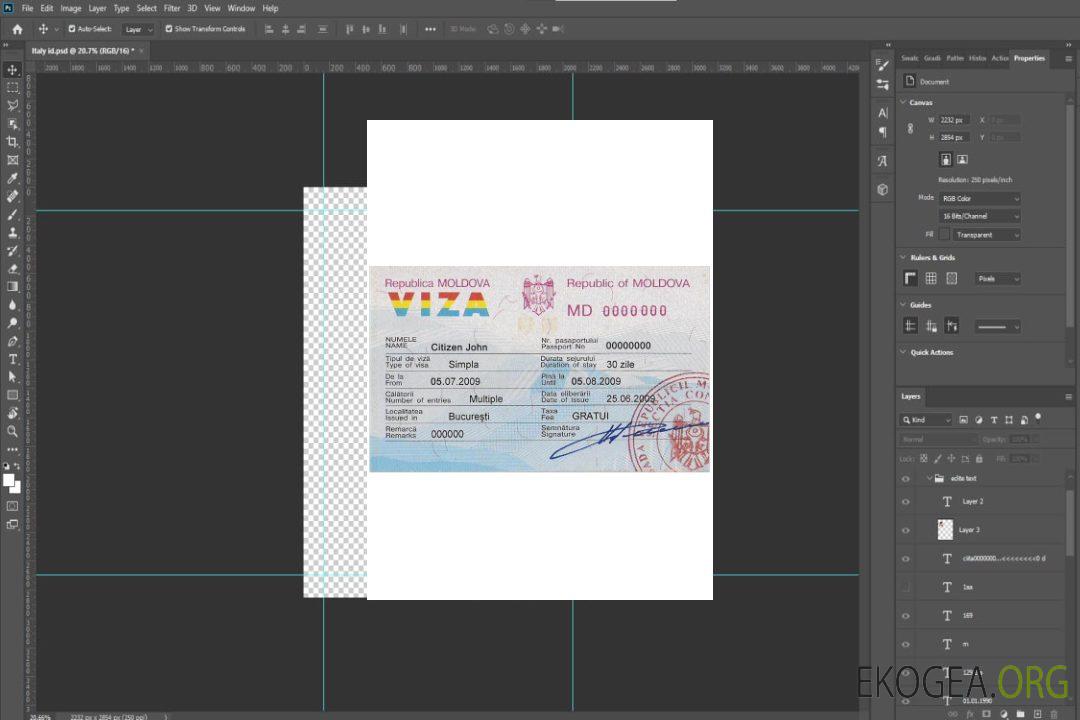Select the Gradient tool
The width and height of the screenshot is (1080, 720).
[12, 287]
